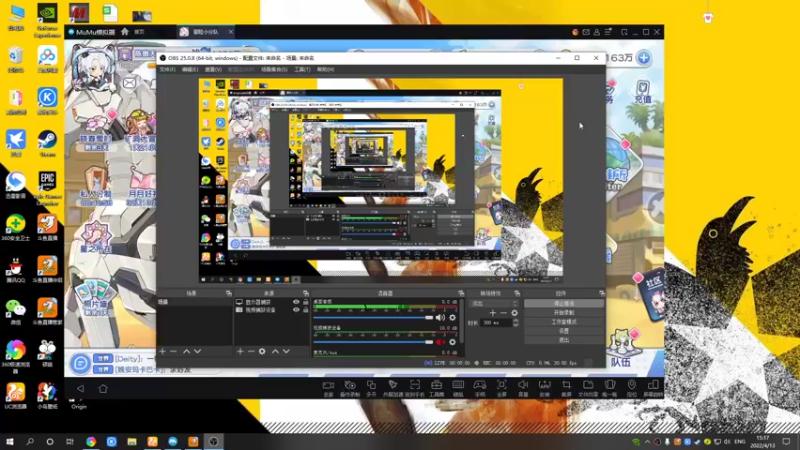Pop out the Audio Mixer dock panel
800x450 pixels.
[461, 293]
